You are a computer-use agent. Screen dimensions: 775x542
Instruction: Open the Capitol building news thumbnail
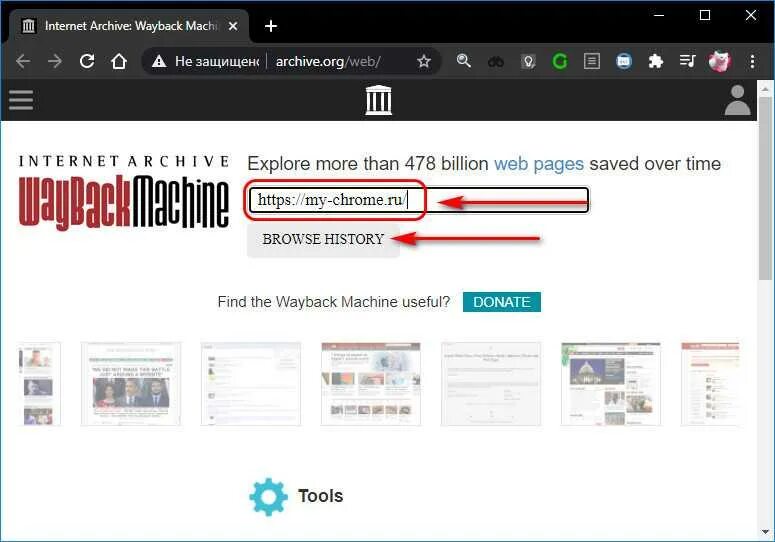(x=611, y=384)
